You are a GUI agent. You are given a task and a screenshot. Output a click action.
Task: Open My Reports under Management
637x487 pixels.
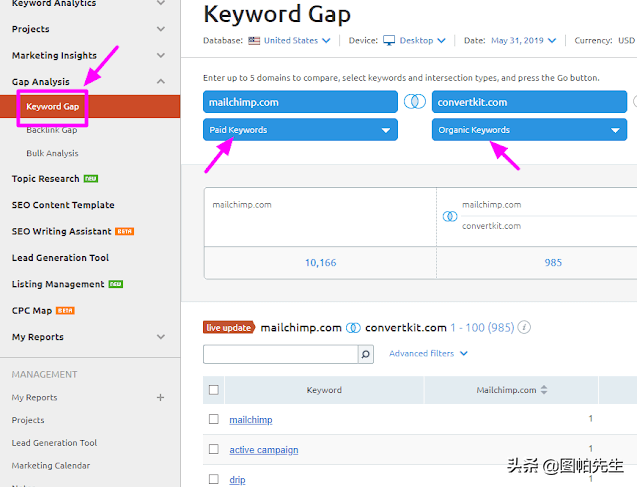(35, 397)
